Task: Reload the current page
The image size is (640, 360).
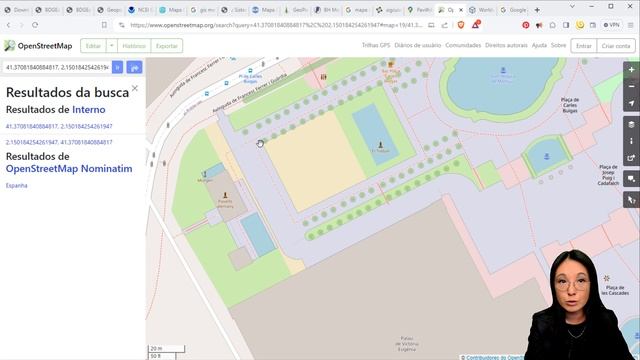Action: 35,25
